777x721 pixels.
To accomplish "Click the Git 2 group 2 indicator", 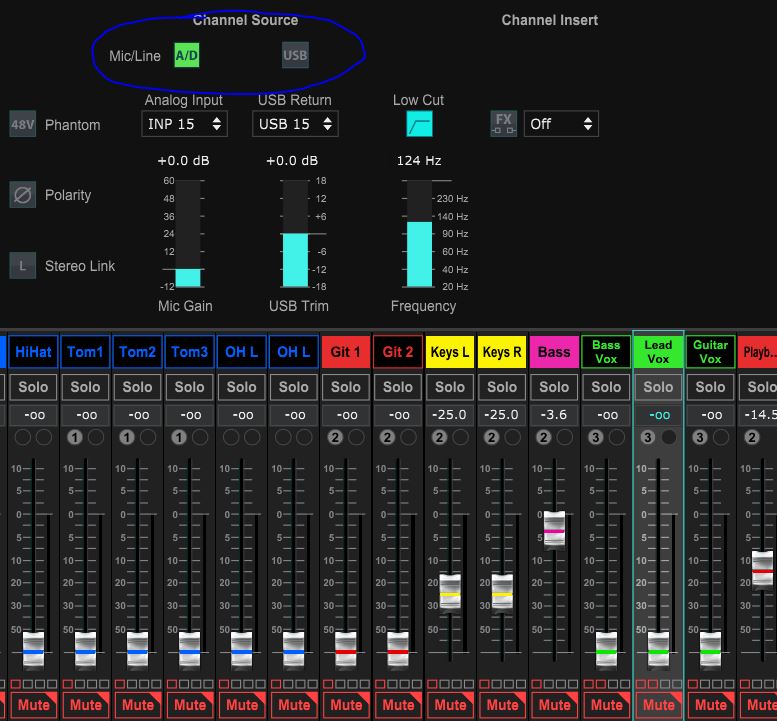I will click(x=387, y=437).
